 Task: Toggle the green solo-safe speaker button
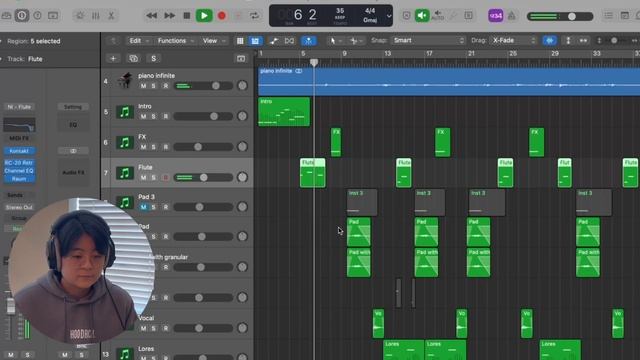(422, 16)
